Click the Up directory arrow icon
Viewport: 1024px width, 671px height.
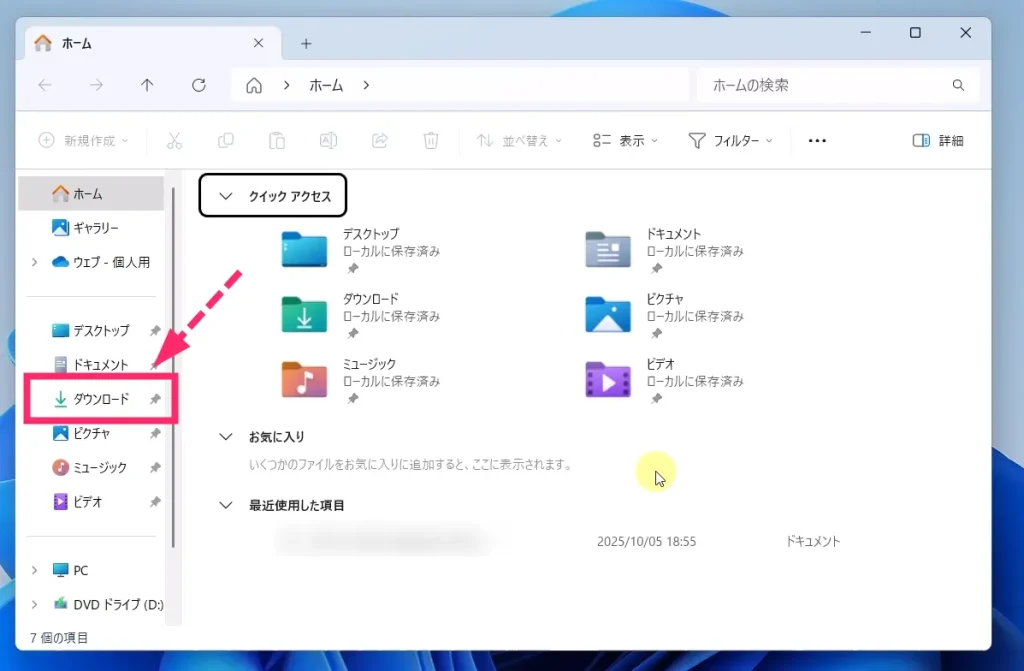[147, 86]
